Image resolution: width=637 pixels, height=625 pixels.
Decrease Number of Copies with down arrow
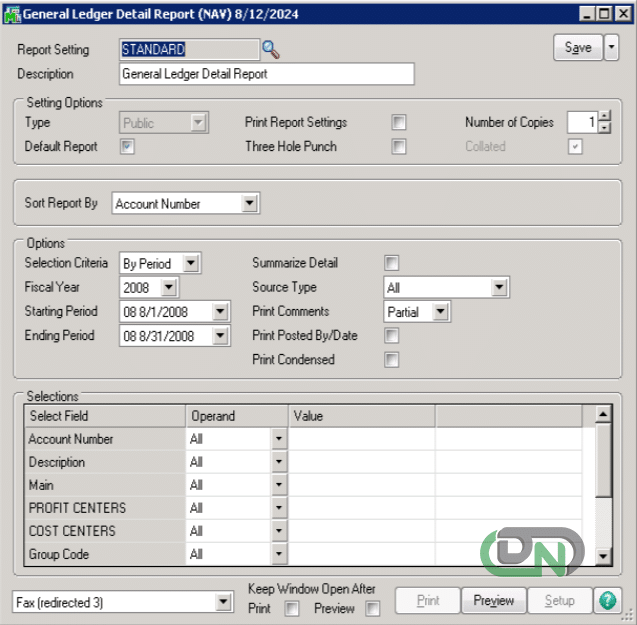pos(604,128)
